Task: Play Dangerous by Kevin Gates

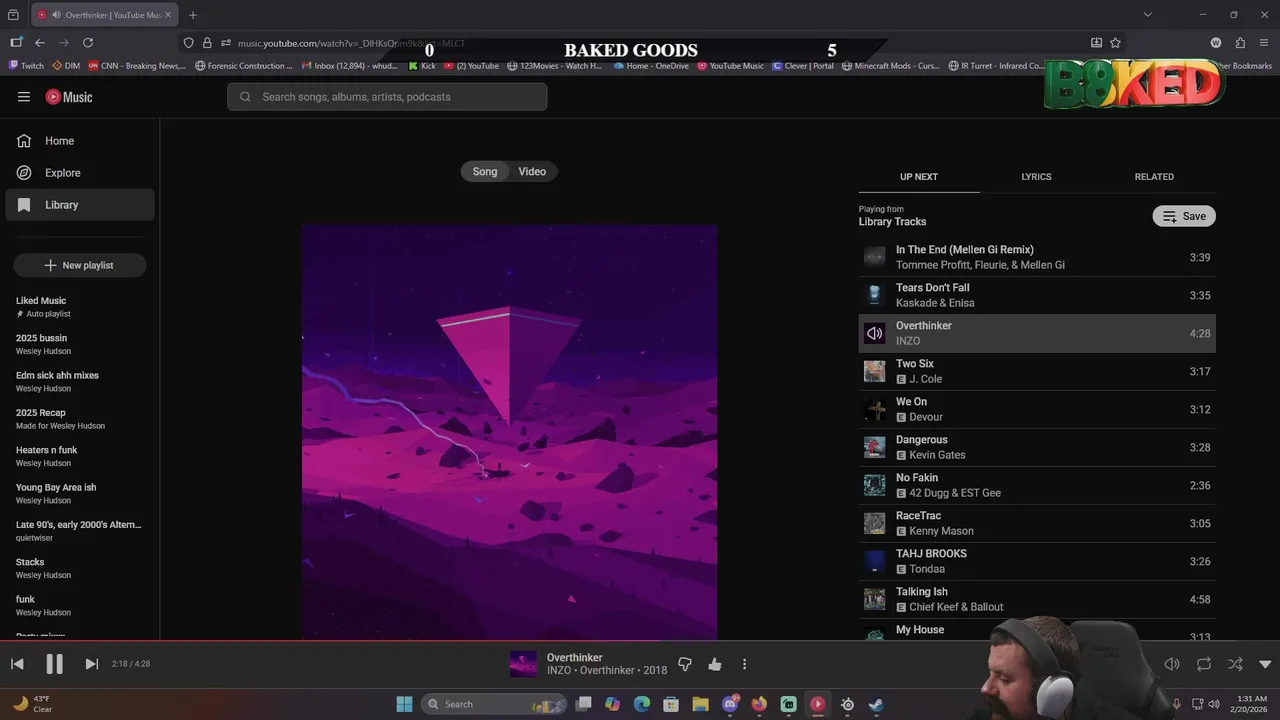Action: [x=1037, y=447]
